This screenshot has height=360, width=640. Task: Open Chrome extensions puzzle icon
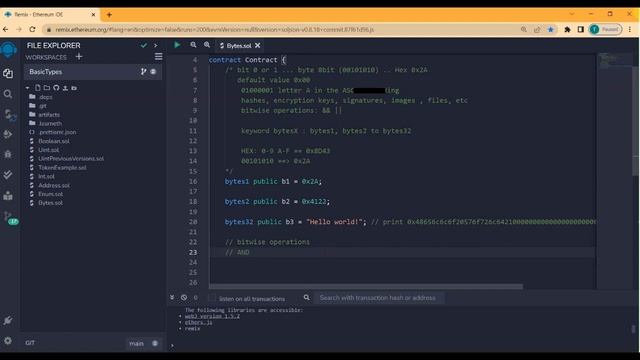567,29
